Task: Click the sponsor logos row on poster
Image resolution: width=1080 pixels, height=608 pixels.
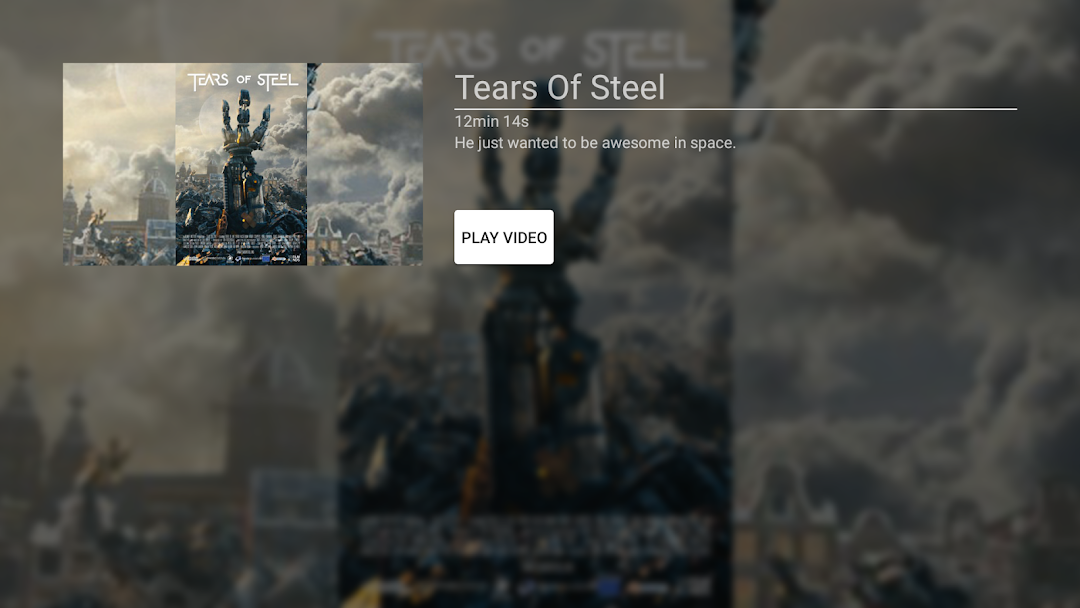Action: pyautogui.click(x=242, y=259)
